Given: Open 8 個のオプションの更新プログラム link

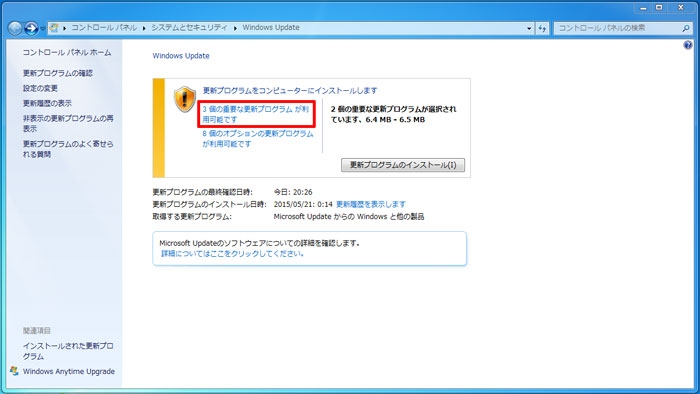Looking at the screenshot, I should pyautogui.click(x=258, y=139).
